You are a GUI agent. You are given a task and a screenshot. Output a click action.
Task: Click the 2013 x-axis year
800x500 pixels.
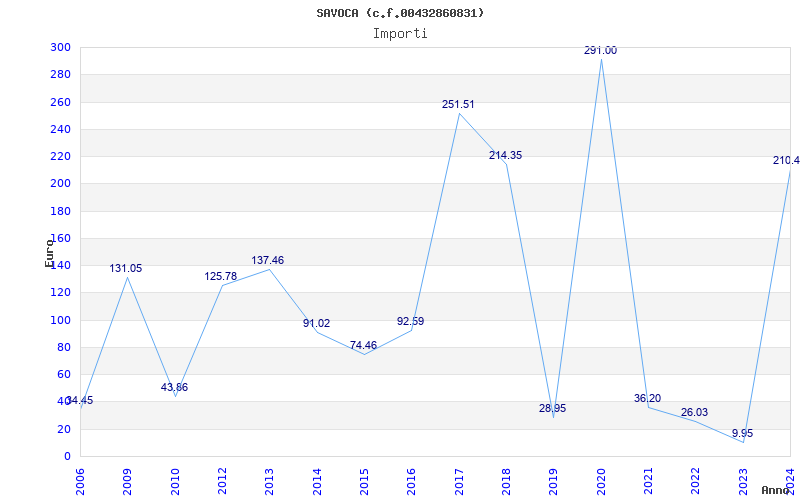(x=269, y=482)
